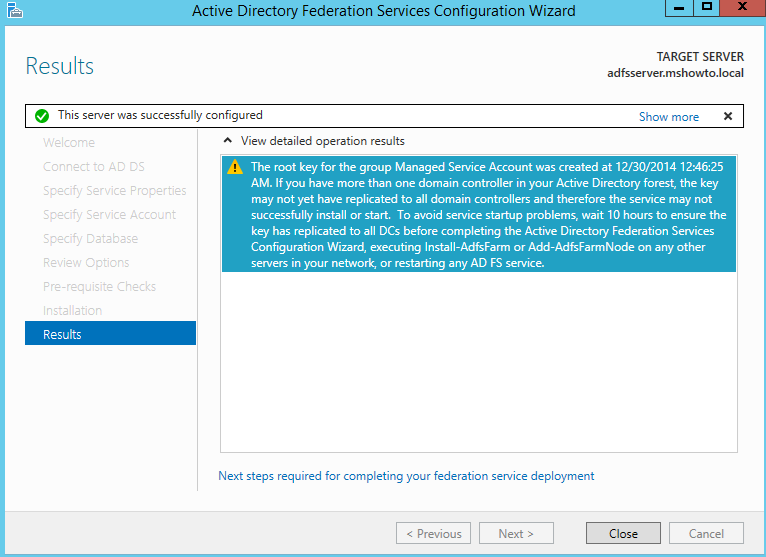Select the highlighted Results step
This screenshot has height=557, width=766.
click(110, 333)
